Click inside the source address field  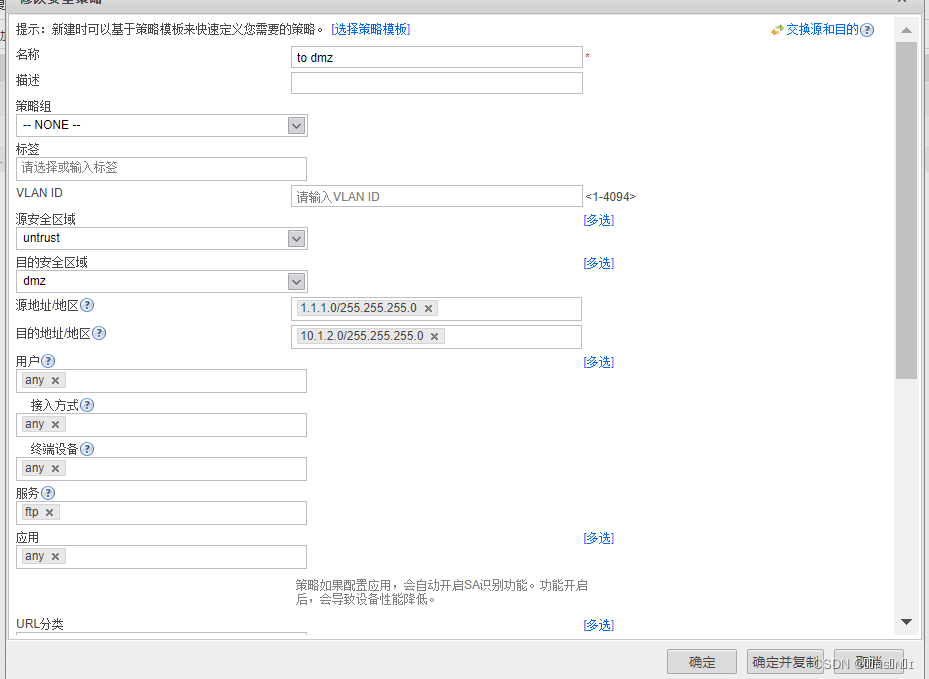click(x=436, y=309)
